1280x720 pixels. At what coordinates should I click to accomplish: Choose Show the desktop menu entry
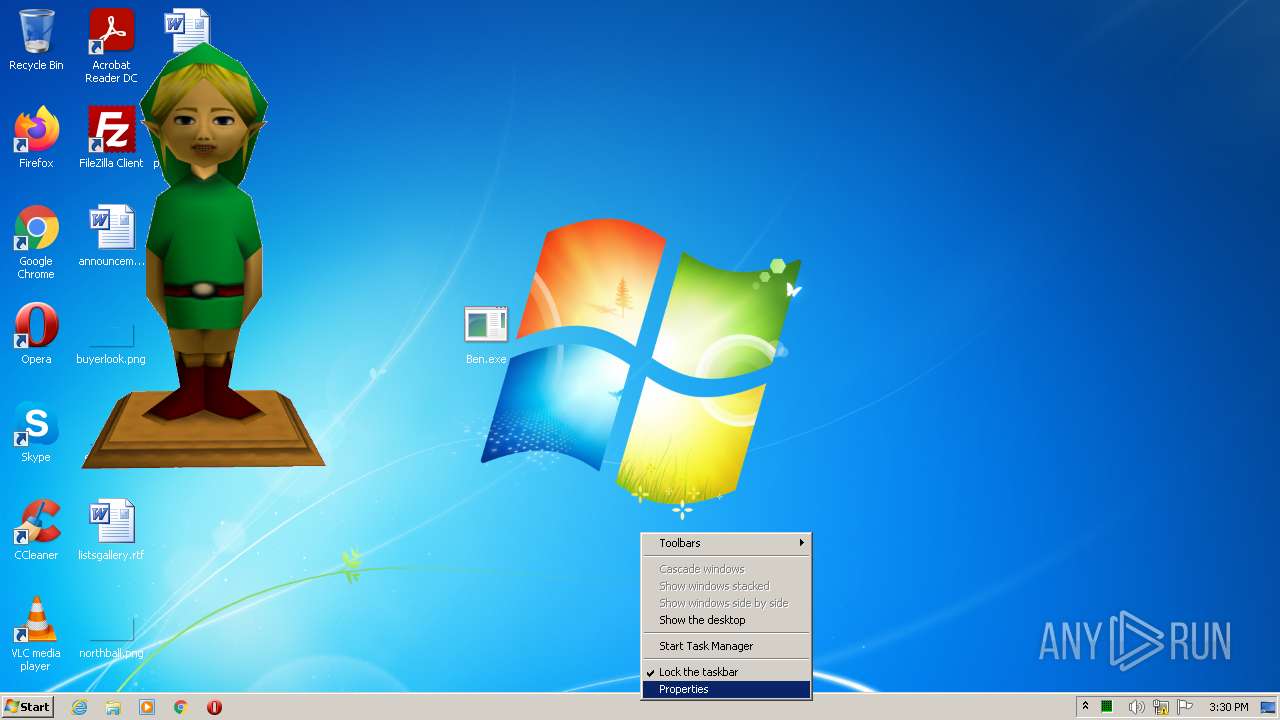click(726, 620)
